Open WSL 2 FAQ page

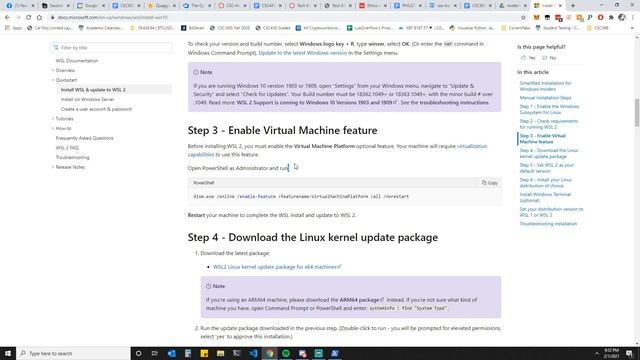click(67, 148)
